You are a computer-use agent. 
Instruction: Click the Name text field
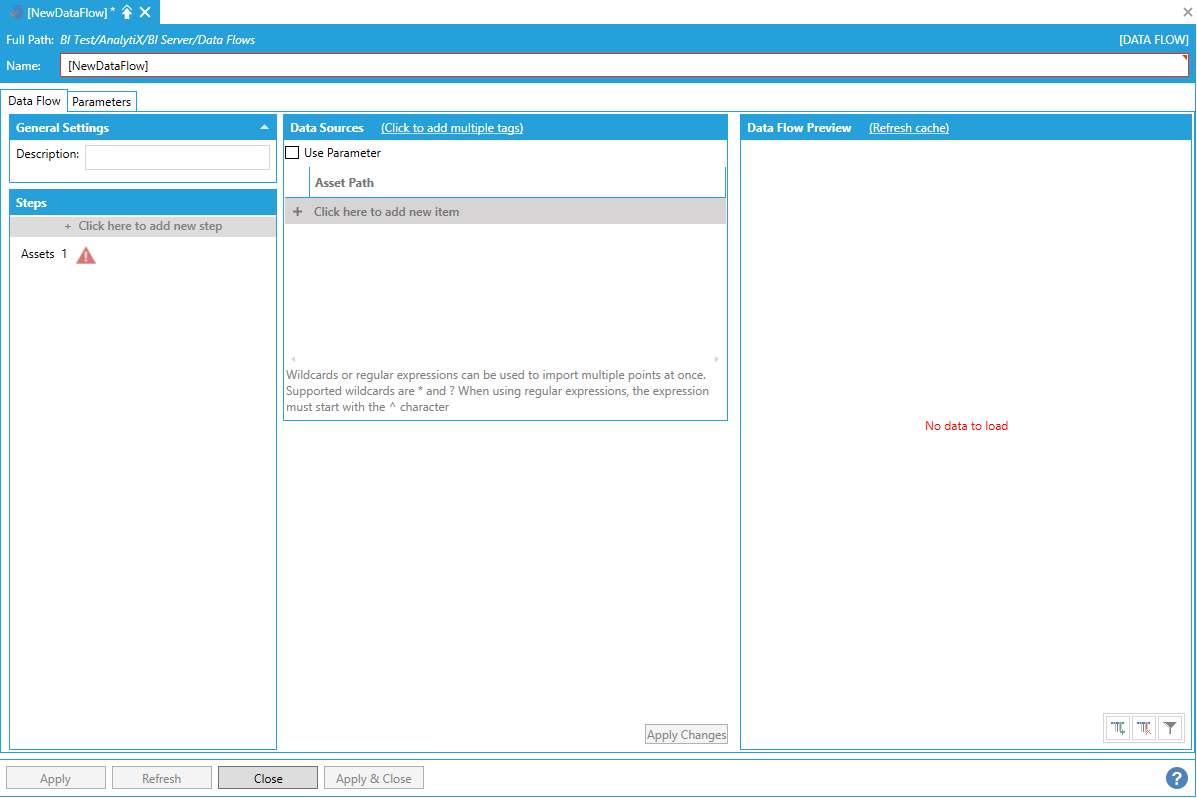click(624, 65)
